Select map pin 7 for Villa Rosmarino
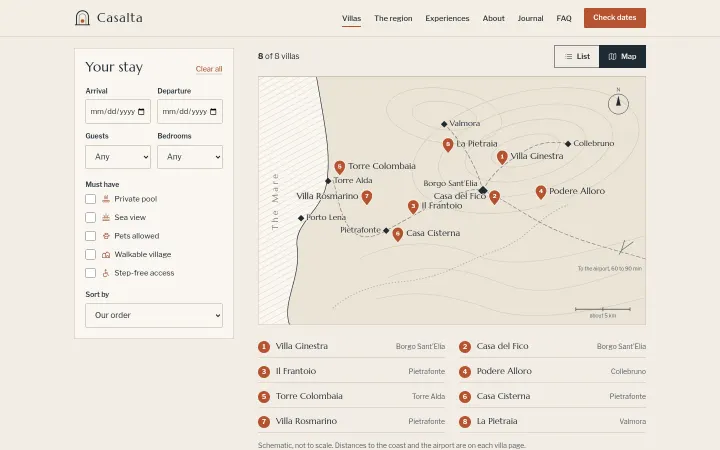 (x=366, y=197)
